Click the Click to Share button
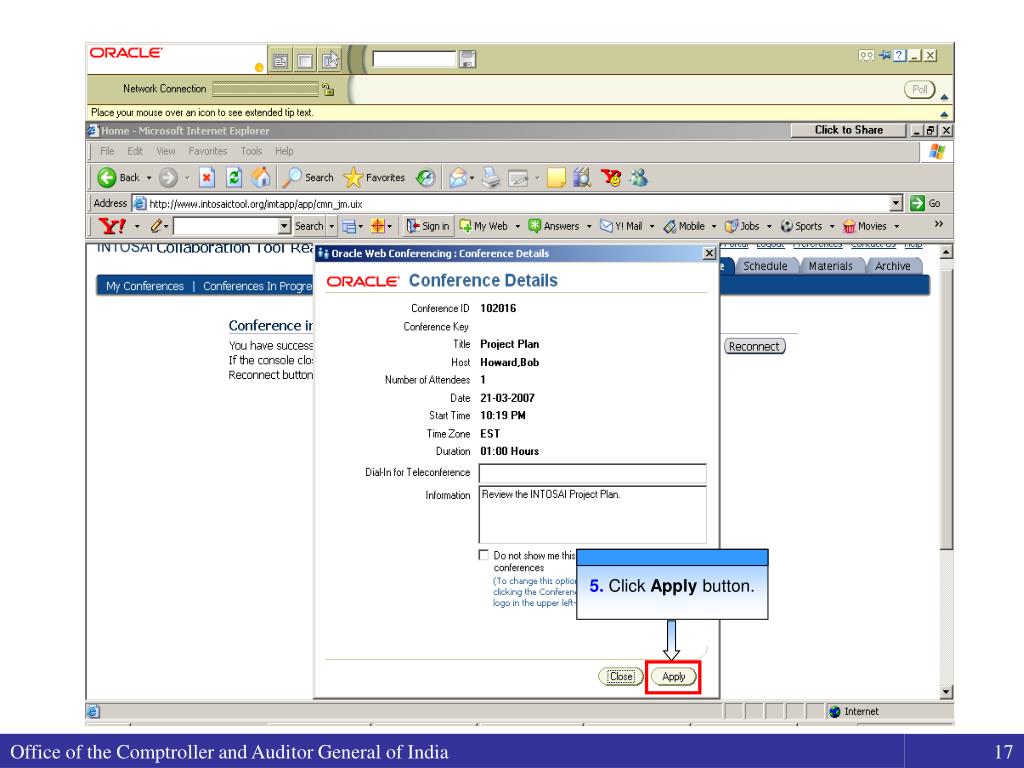The image size is (1024, 768). tap(848, 130)
